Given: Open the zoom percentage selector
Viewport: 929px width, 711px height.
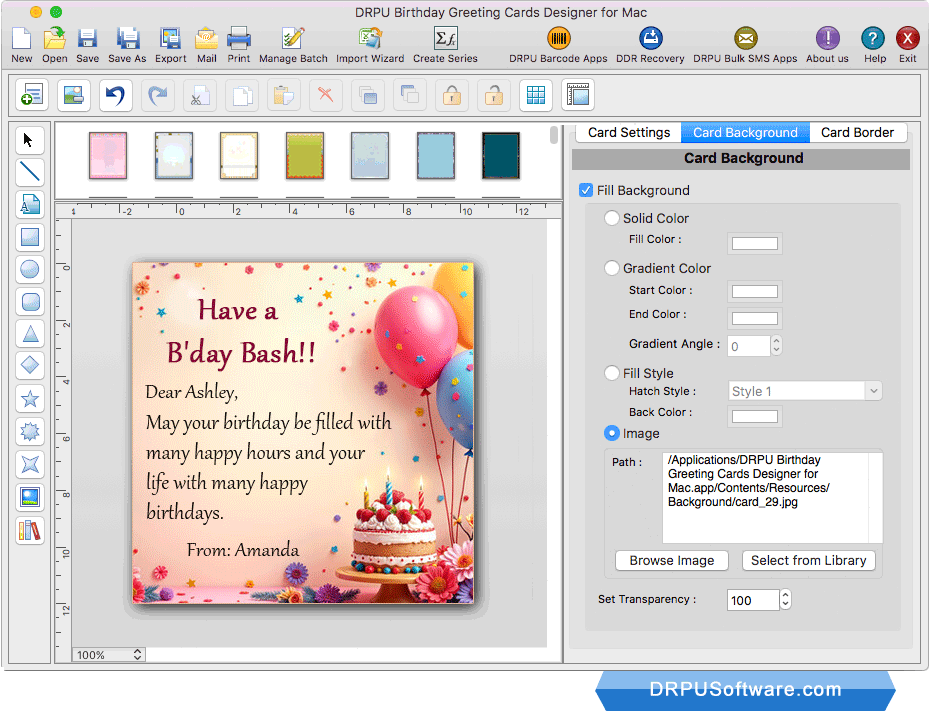Looking at the screenshot, I should 107,655.
